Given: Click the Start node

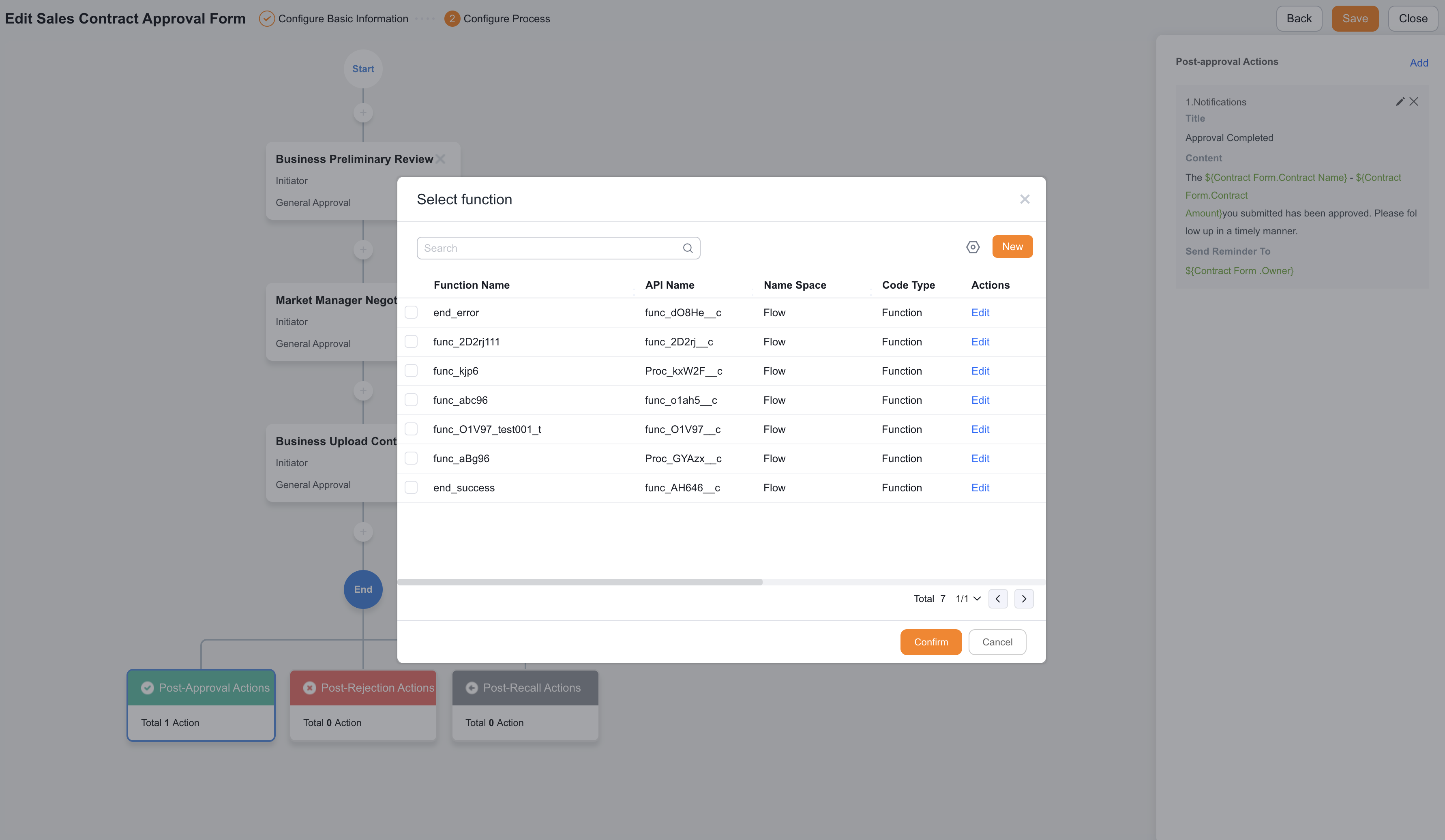Looking at the screenshot, I should tap(363, 69).
